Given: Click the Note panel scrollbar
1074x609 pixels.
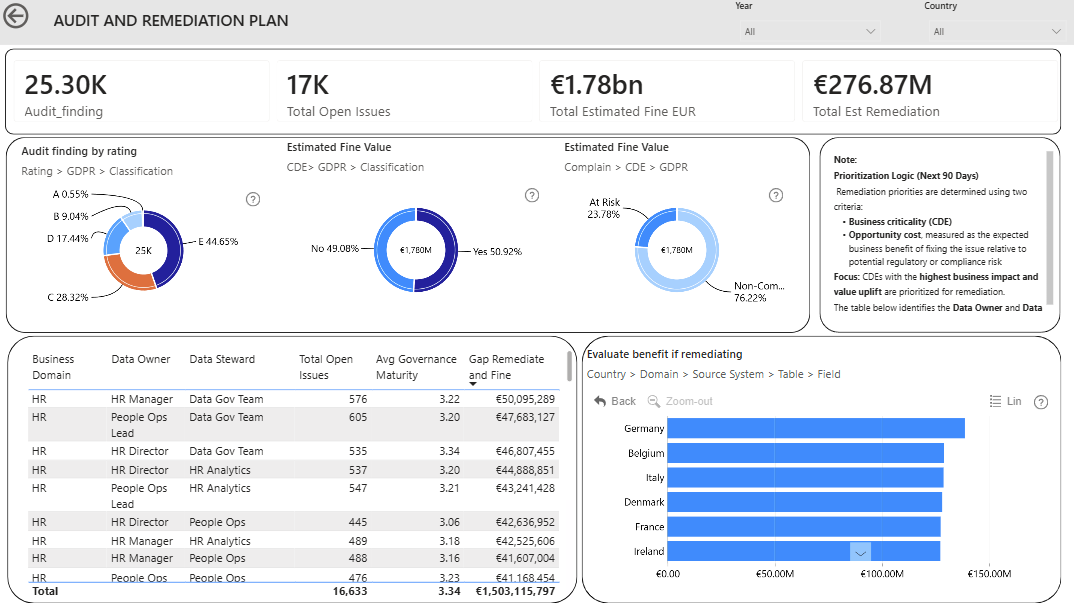Looking at the screenshot, I should [x=1049, y=228].
